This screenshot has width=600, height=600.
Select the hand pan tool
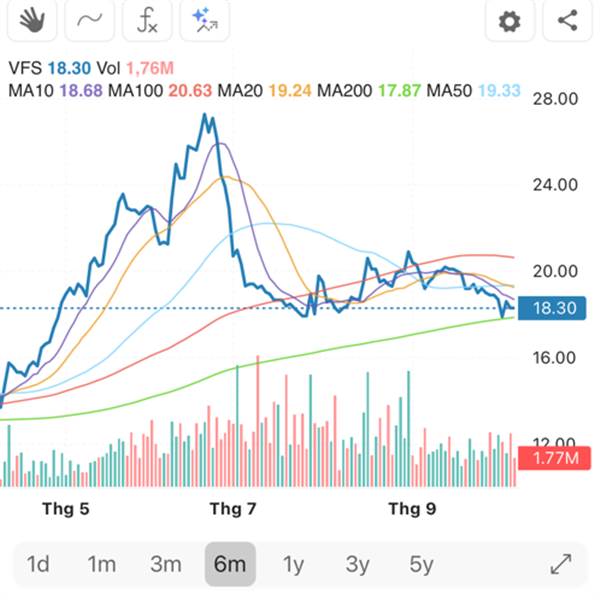(31, 20)
